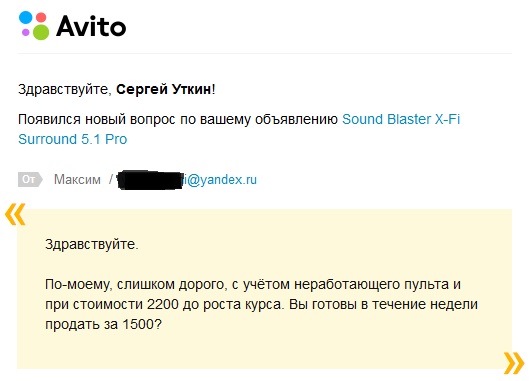Click the blacked-out portion of the email
The image size is (532, 381).
tap(150, 180)
